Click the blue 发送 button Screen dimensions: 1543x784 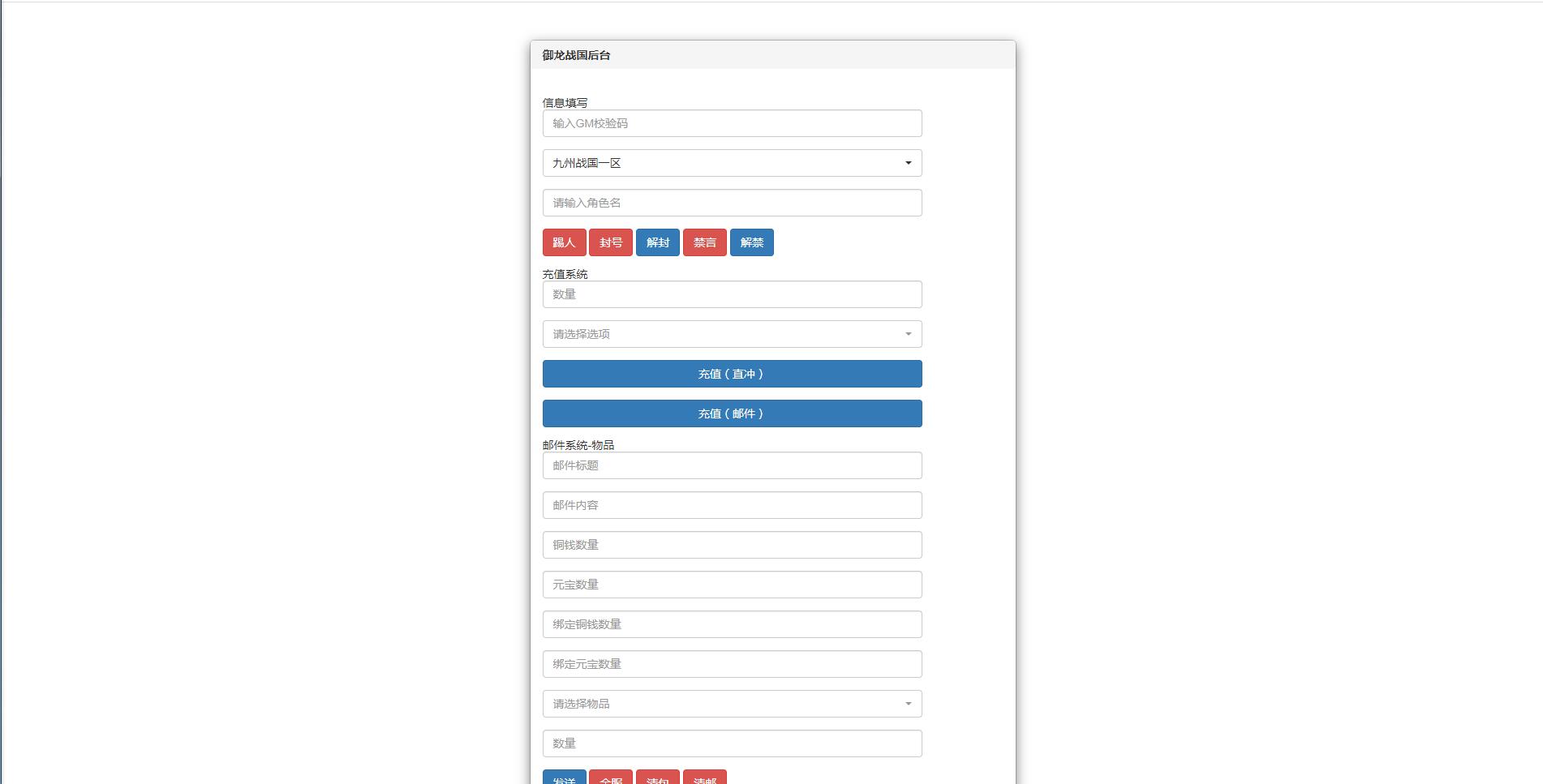pyautogui.click(x=564, y=778)
